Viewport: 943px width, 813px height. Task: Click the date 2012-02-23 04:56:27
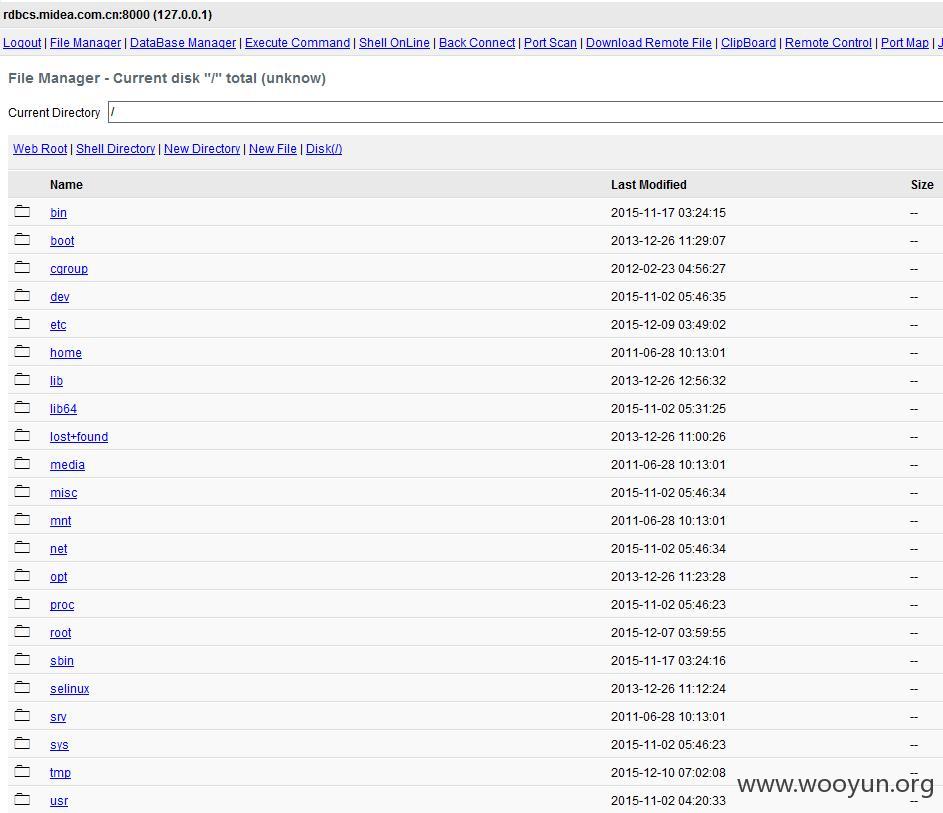pos(668,269)
